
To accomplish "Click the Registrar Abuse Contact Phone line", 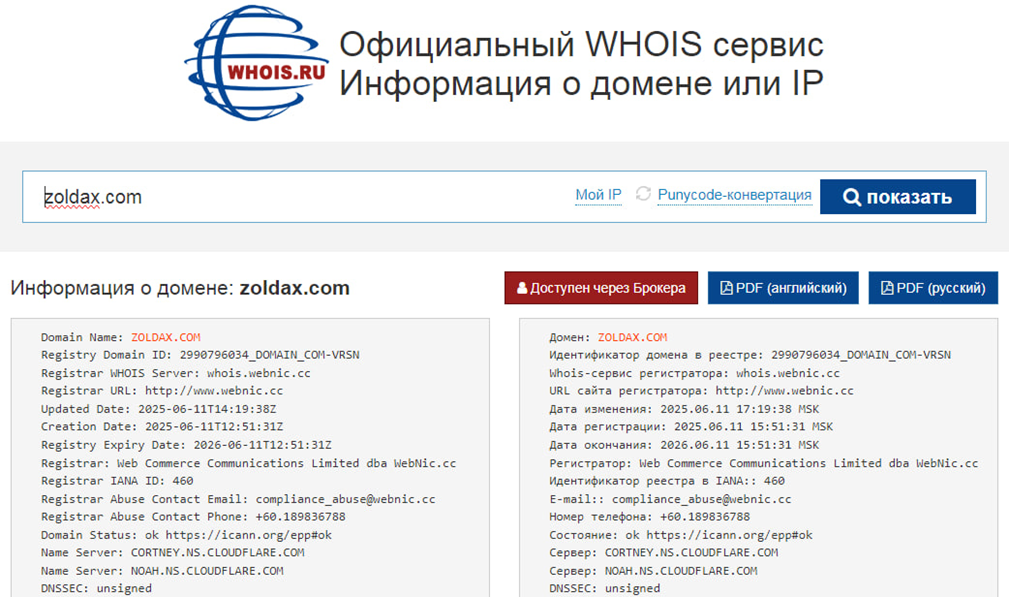I will (193, 517).
